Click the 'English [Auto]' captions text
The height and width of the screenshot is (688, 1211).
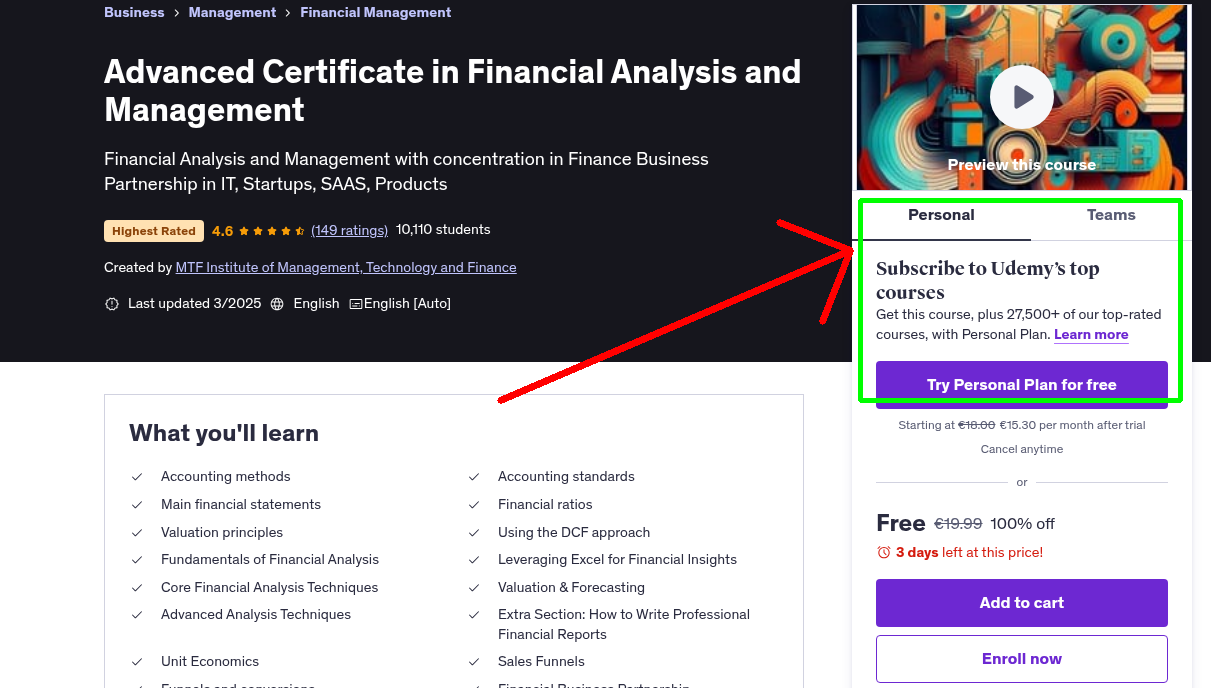[407, 304]
